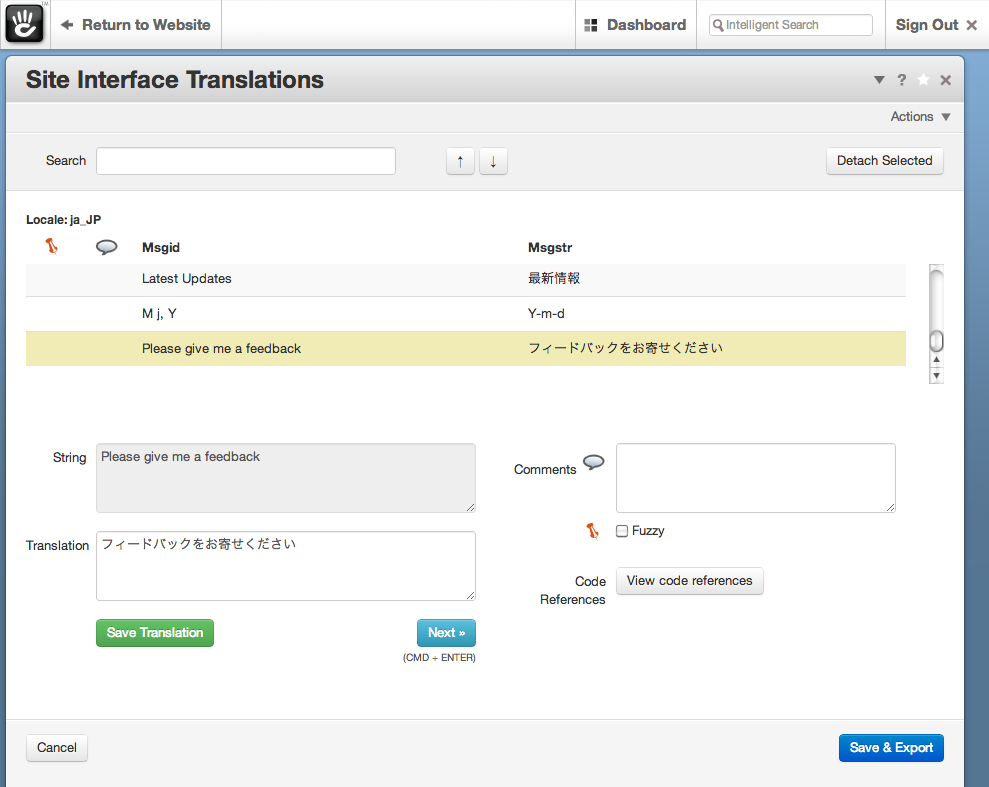The image size is (989, 787).
Task: Enable the Fuzzy checkbox
Action: coord(622,531)
